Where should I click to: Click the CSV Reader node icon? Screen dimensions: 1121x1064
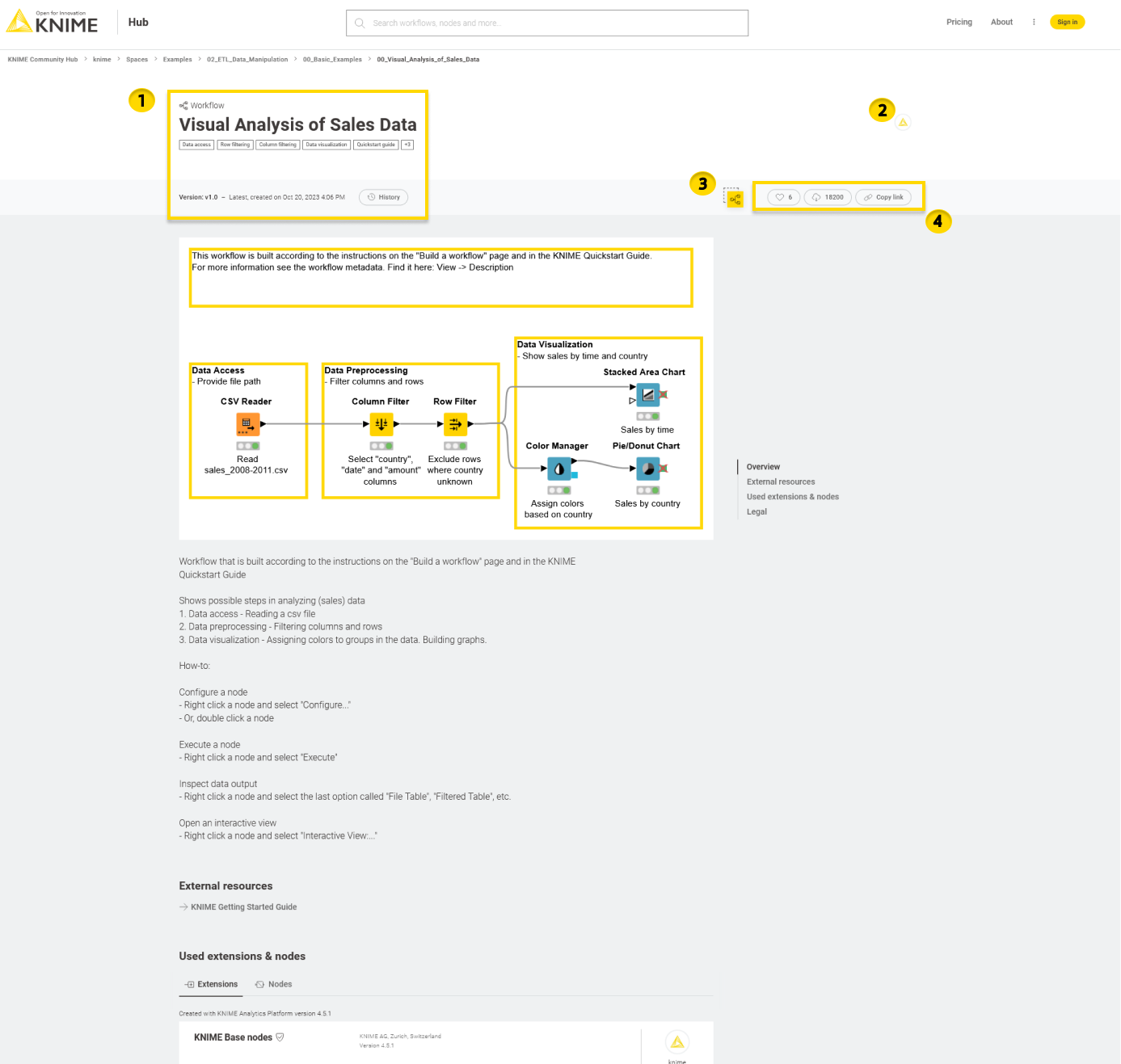click(x=247, y=423)
